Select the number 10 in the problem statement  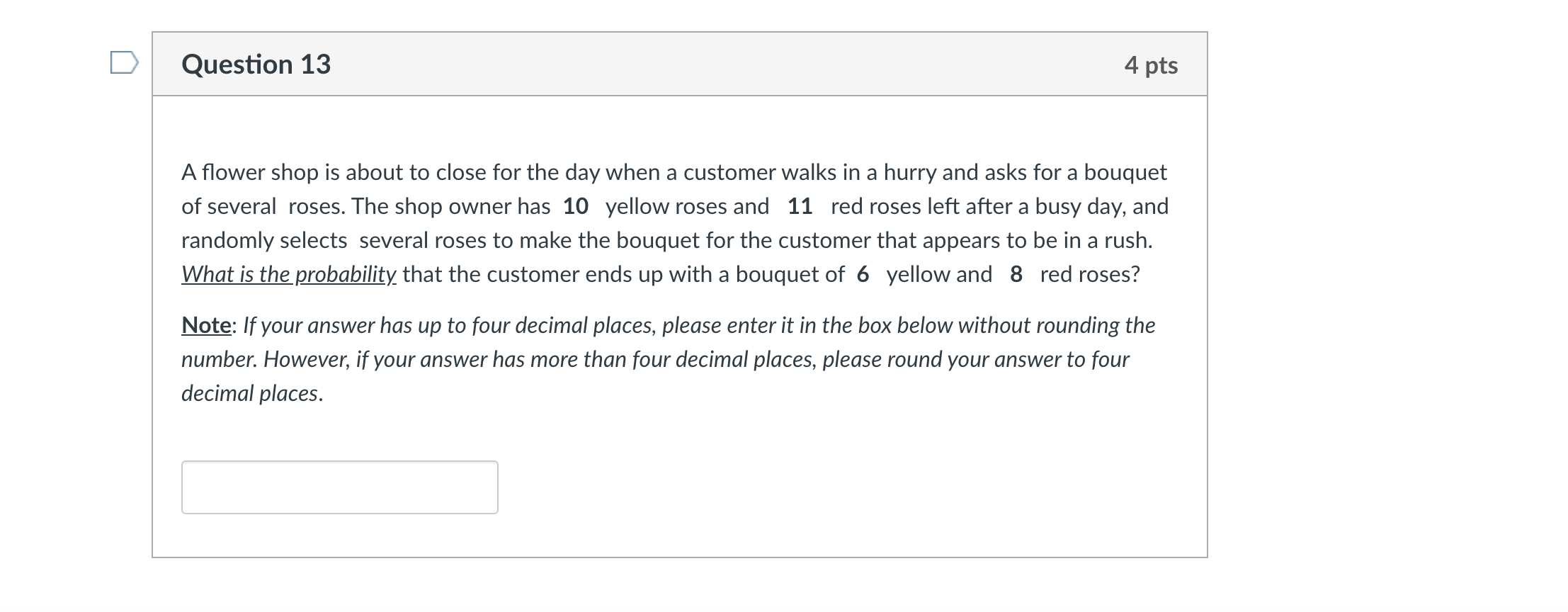coord(575,205)
